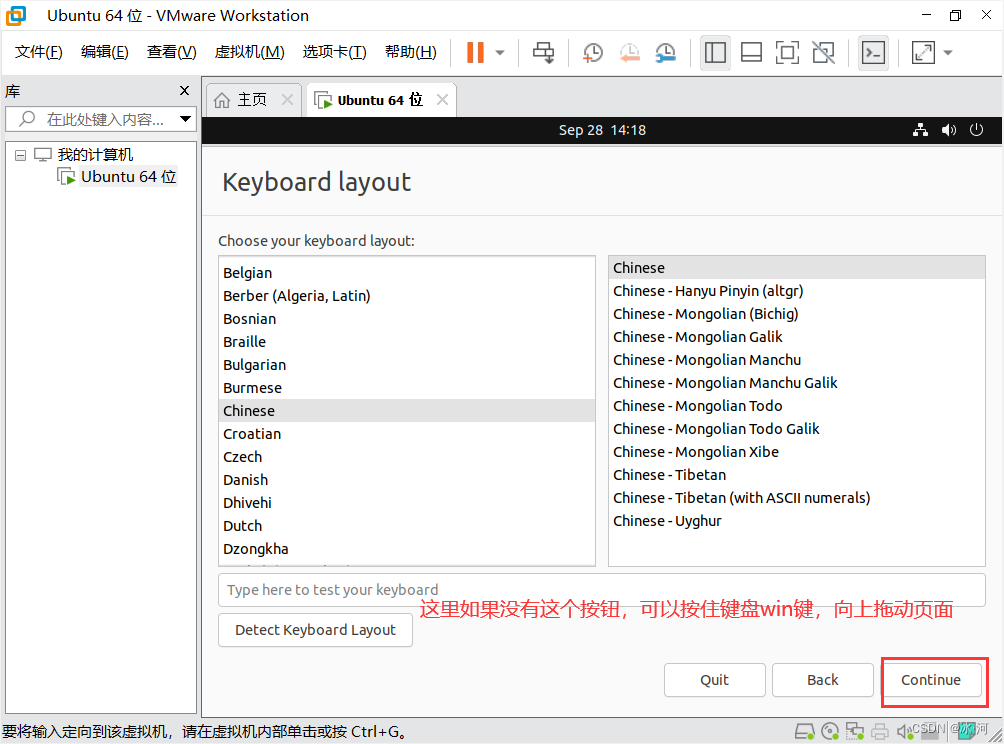Click the hard disk status bar icon
1004x744 pixels.
pos(805,731)
